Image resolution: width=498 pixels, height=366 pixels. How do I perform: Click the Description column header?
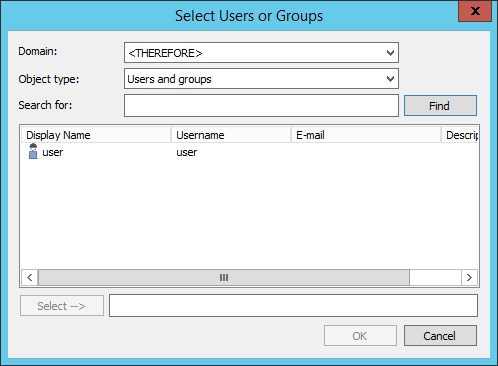click(x=460, y=135)
